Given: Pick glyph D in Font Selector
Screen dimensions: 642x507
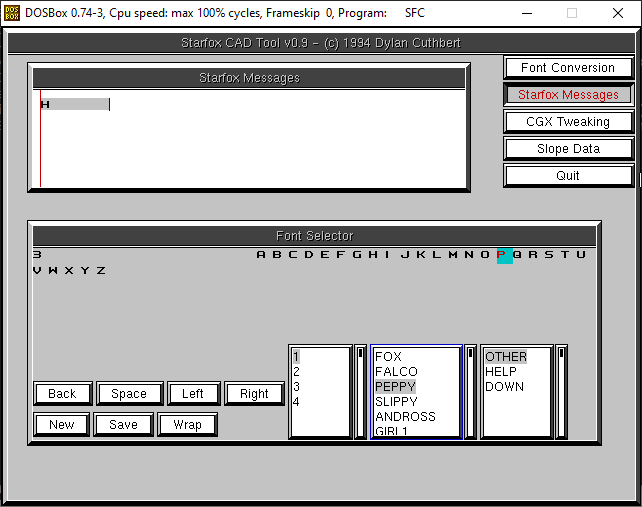Looking at the screenshot, I should click(x=309, y=255).
